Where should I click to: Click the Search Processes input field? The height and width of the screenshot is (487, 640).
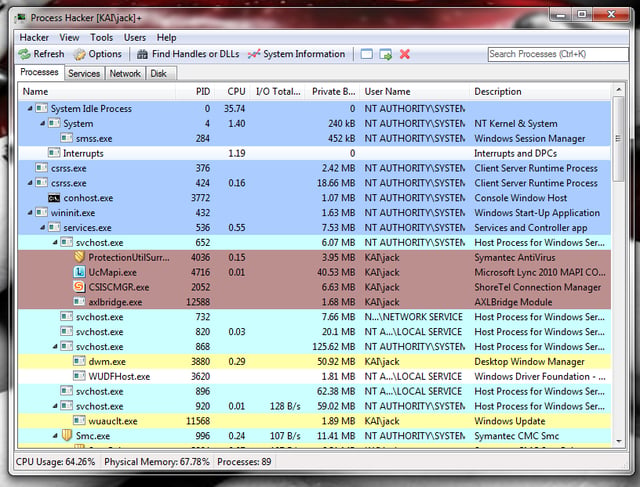click(558, 54)
